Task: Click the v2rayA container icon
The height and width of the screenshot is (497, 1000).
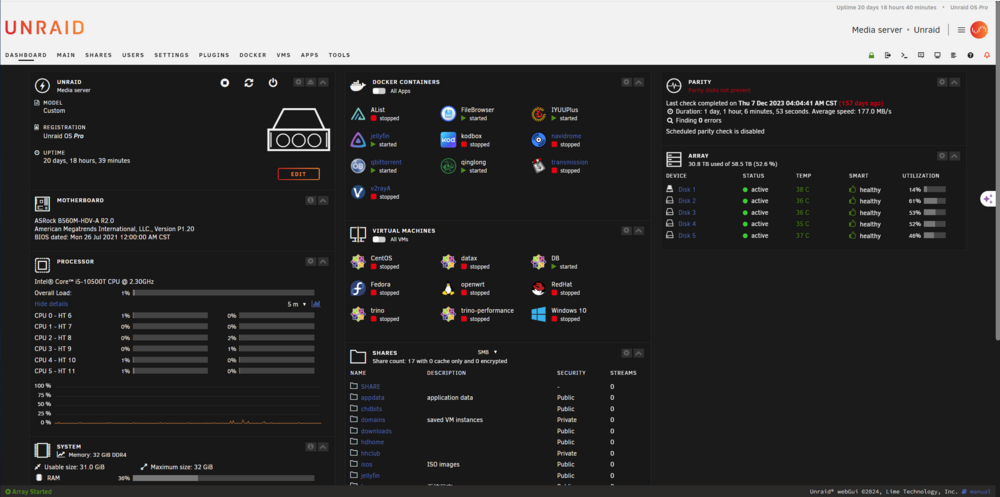Action: click(x=358, y=192)
